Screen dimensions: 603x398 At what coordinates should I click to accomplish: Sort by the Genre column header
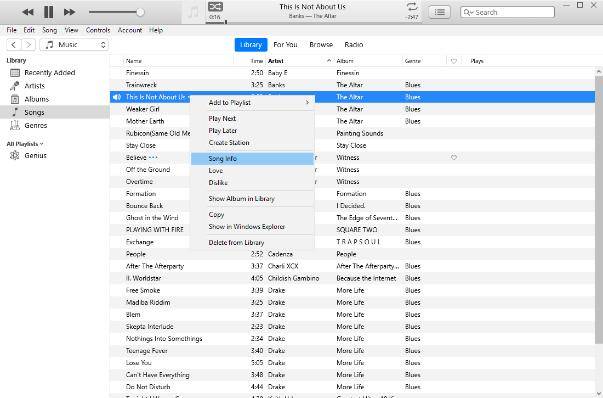(413, 61)
